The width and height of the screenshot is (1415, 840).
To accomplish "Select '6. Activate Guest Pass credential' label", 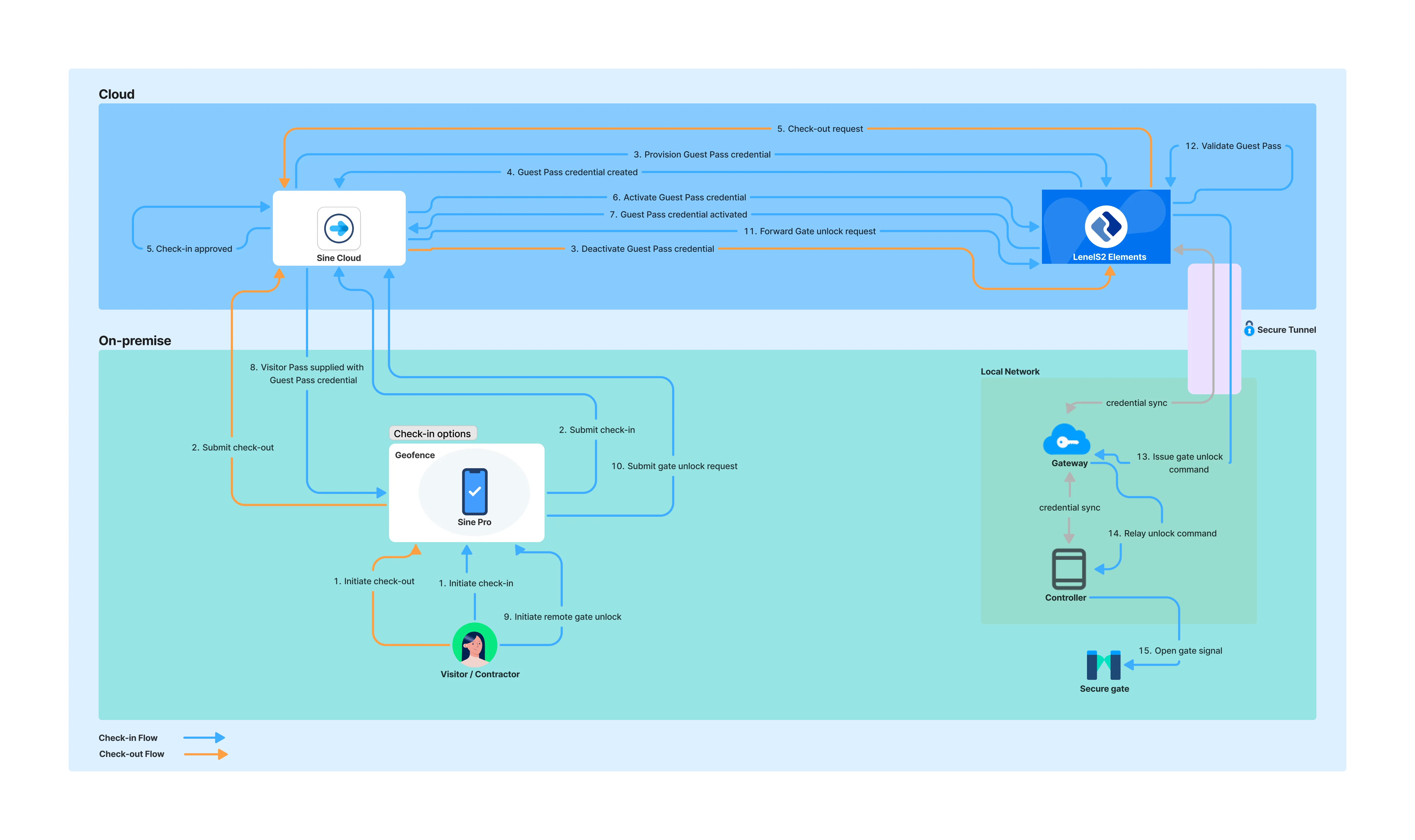I will [x=679, y=198].
